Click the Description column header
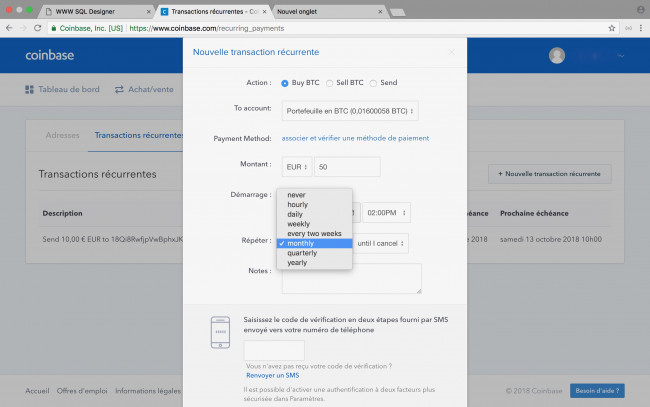 tap(63, 213)
